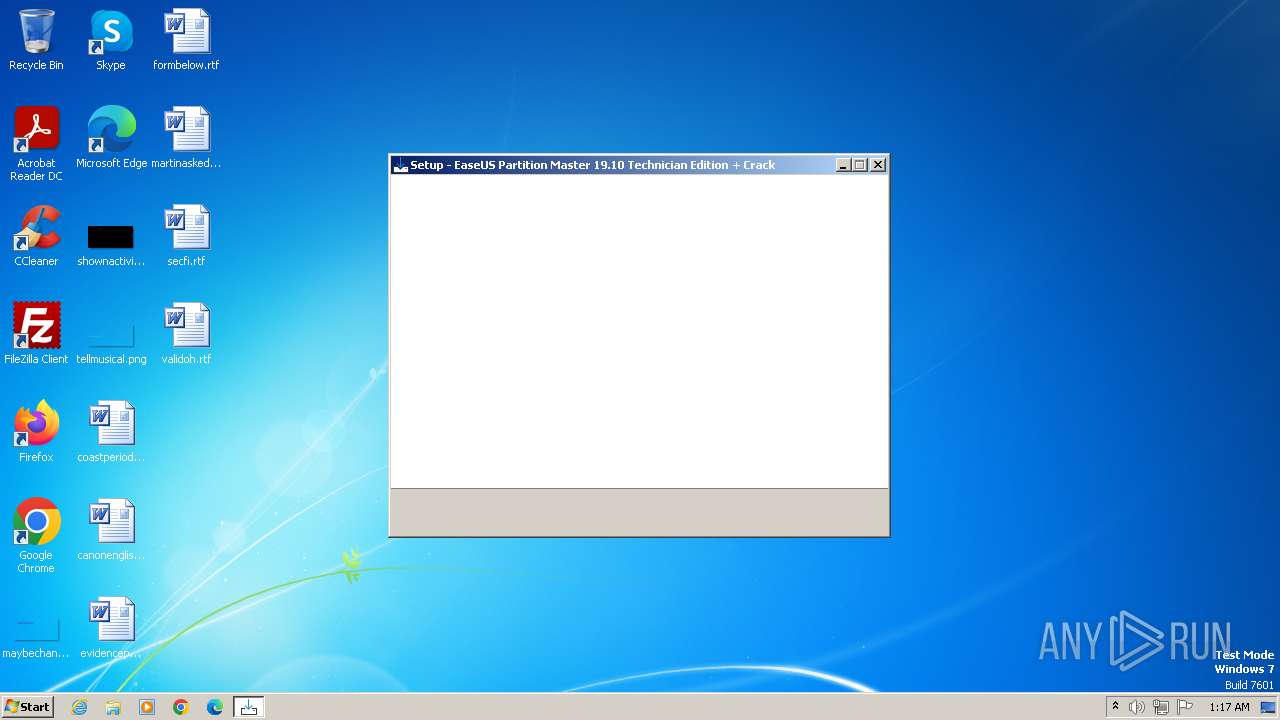Launch Google Chrome desktop shortcut

[36, 536]
